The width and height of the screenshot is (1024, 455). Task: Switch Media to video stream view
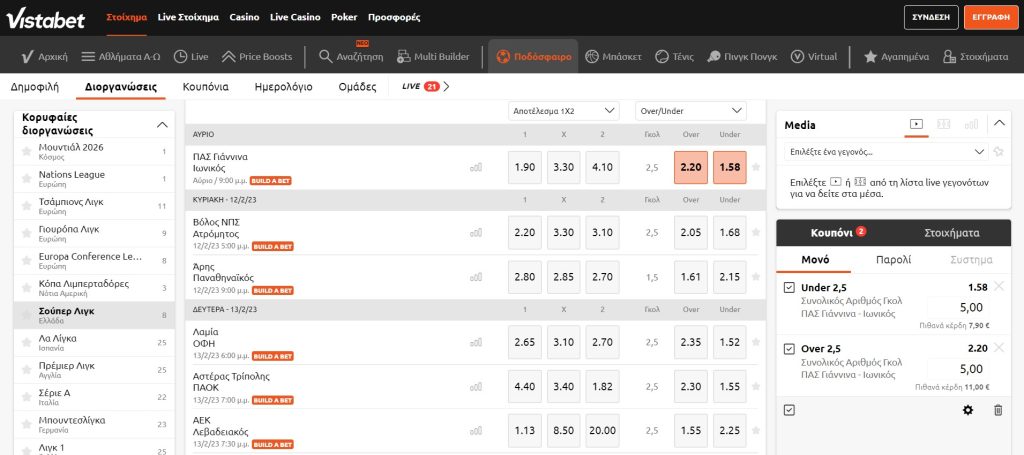(x=916, y=124)
